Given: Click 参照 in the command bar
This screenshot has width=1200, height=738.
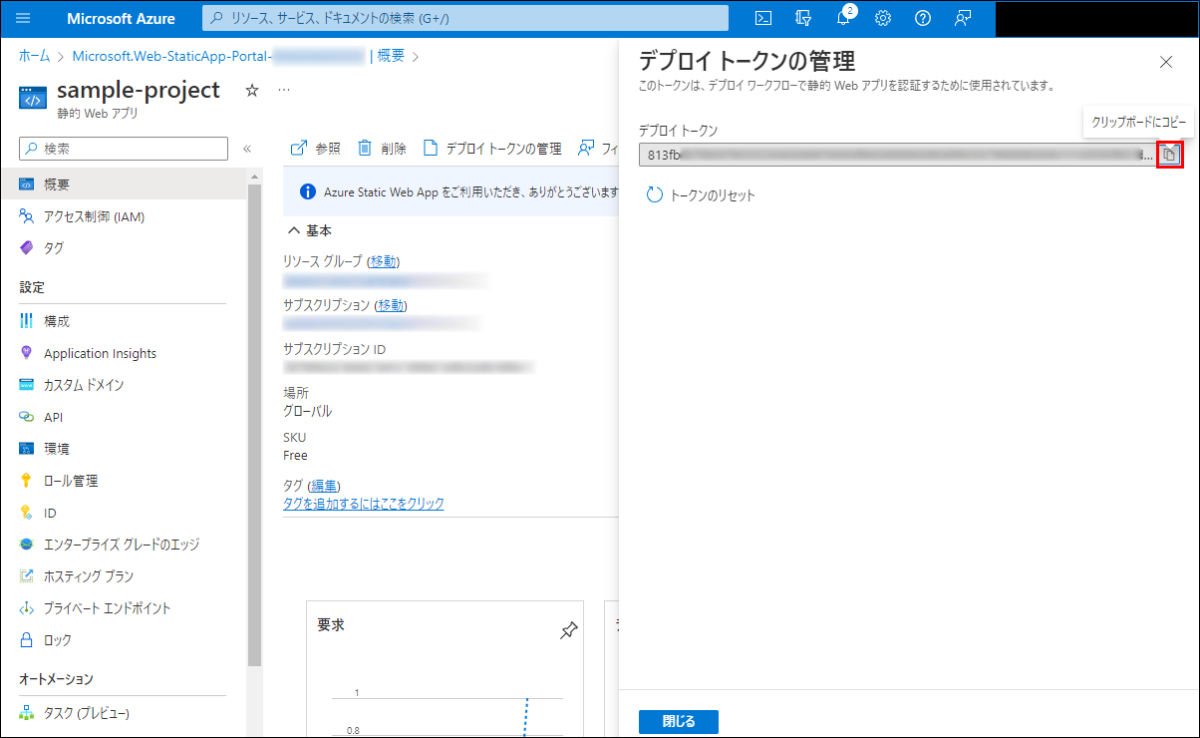Looking at the screenshot, I should [x=315, y=148].
